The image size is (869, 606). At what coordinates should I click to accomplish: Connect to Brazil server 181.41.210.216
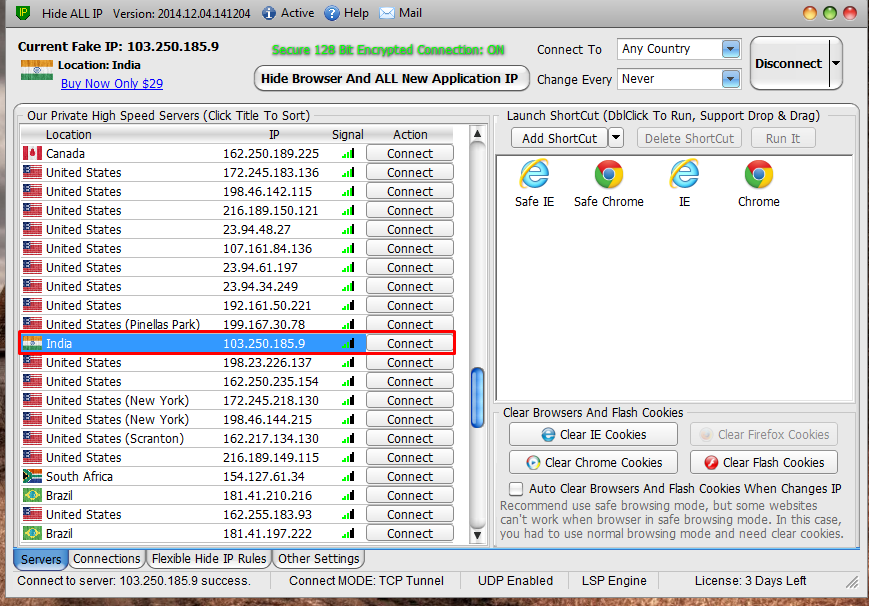pos(410,495)
